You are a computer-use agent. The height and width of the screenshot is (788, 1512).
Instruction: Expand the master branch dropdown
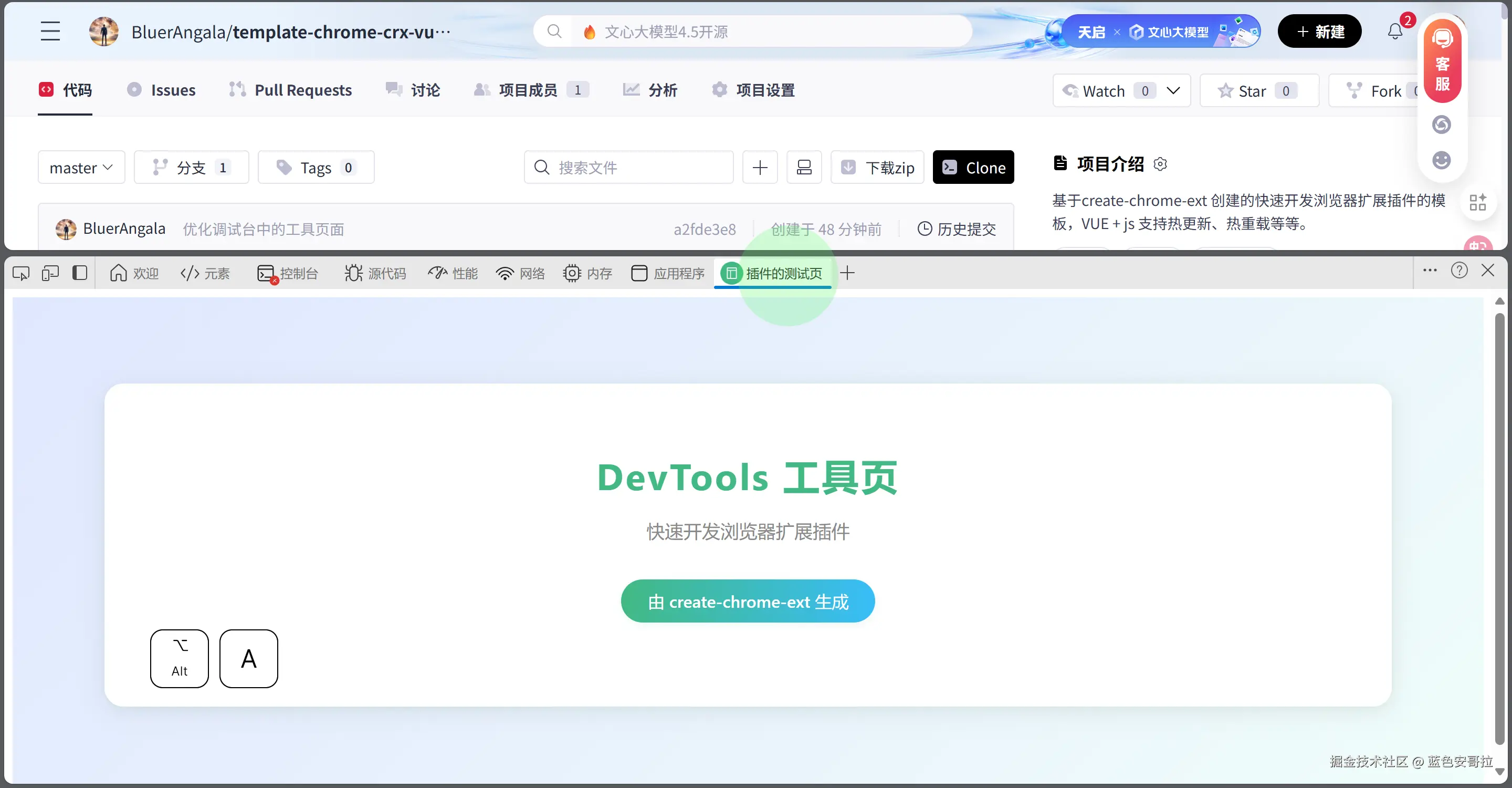[81, 168]
